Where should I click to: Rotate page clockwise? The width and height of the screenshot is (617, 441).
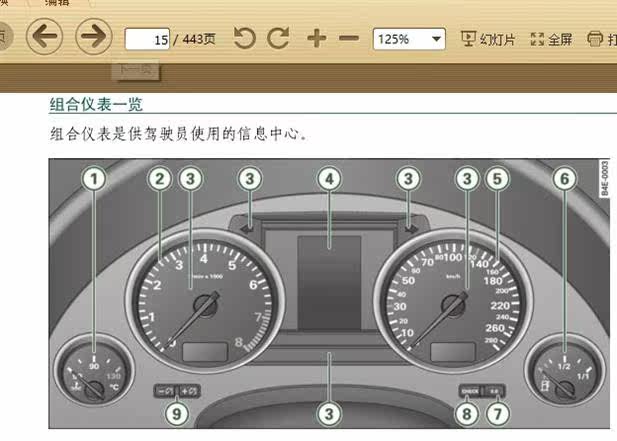(x=279, y=38)
